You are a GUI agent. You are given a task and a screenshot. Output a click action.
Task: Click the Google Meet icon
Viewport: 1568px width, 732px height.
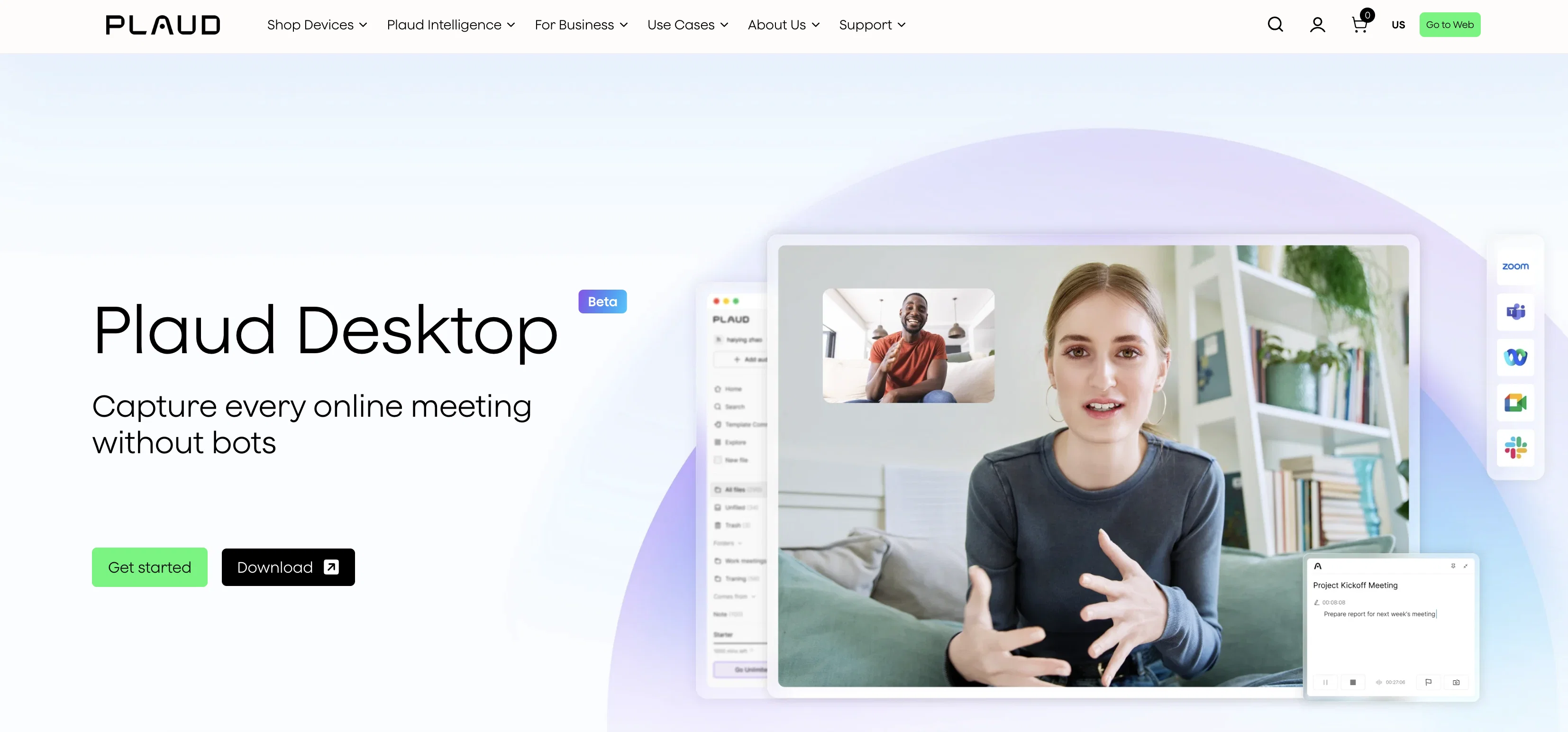pyautogui.click(x=1515, y=403)
